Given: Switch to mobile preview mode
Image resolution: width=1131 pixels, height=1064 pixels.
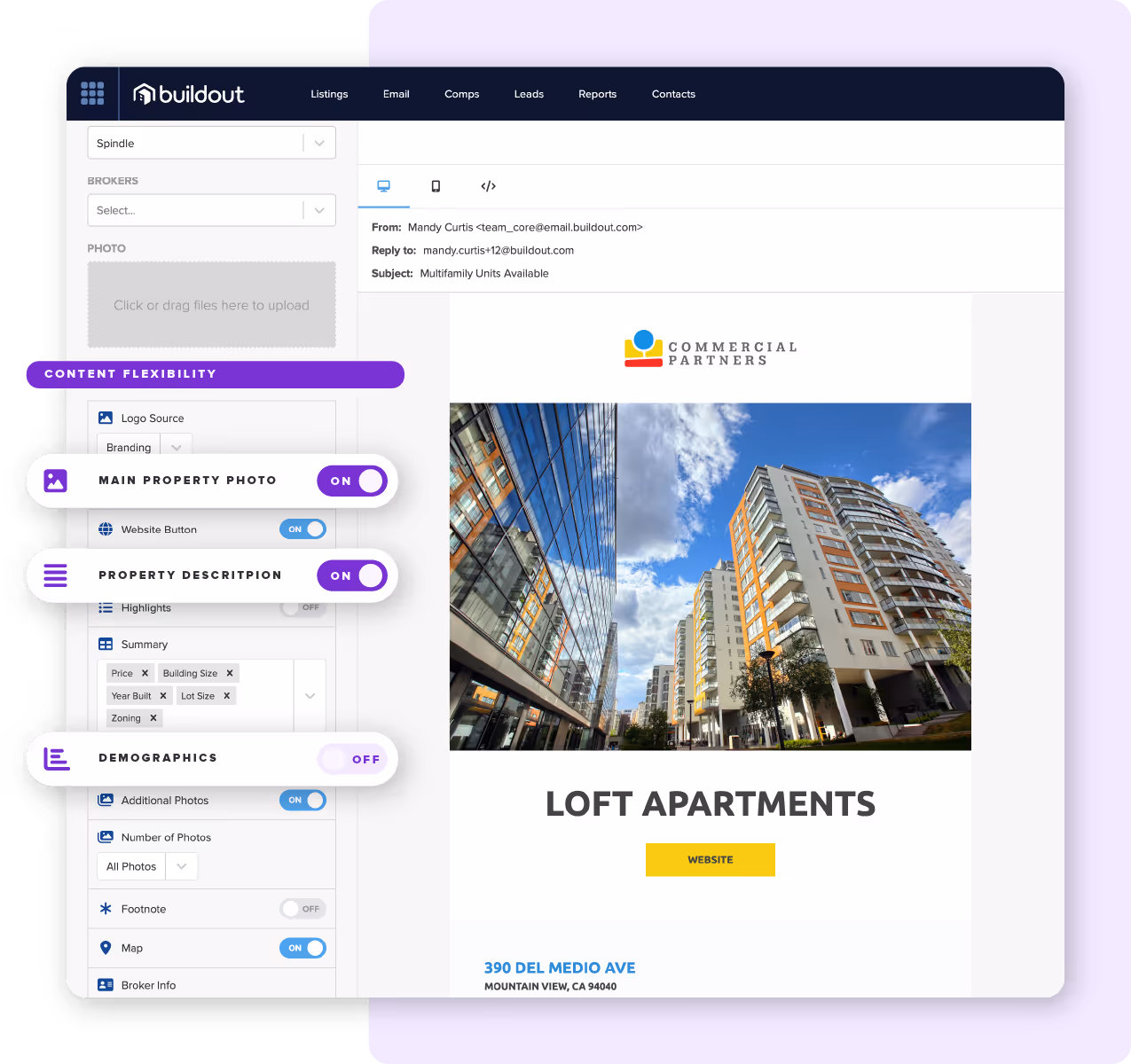Looking at the screenshot, I should [436, 186].
